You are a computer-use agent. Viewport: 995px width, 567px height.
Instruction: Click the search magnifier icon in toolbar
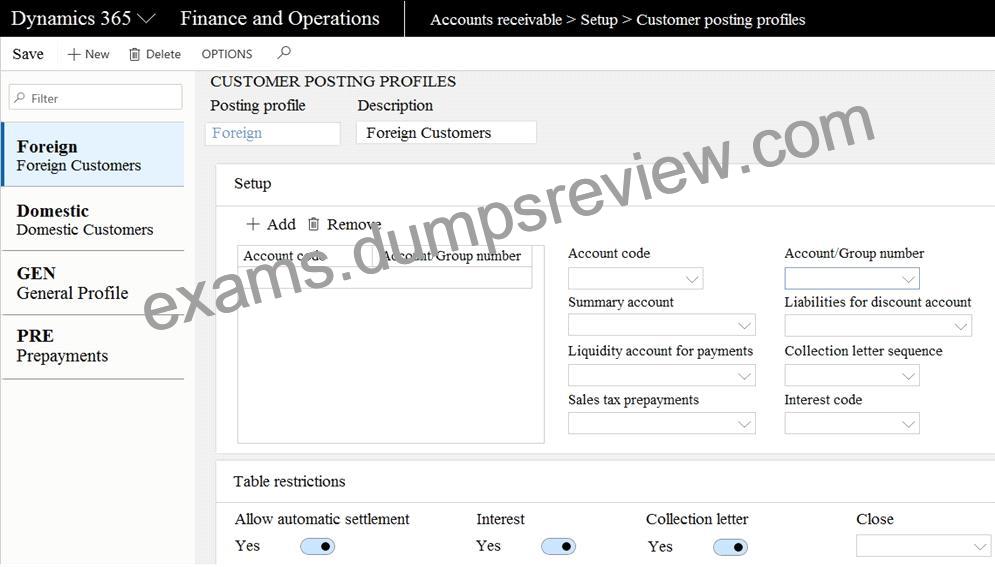click(x=284, y=53)
